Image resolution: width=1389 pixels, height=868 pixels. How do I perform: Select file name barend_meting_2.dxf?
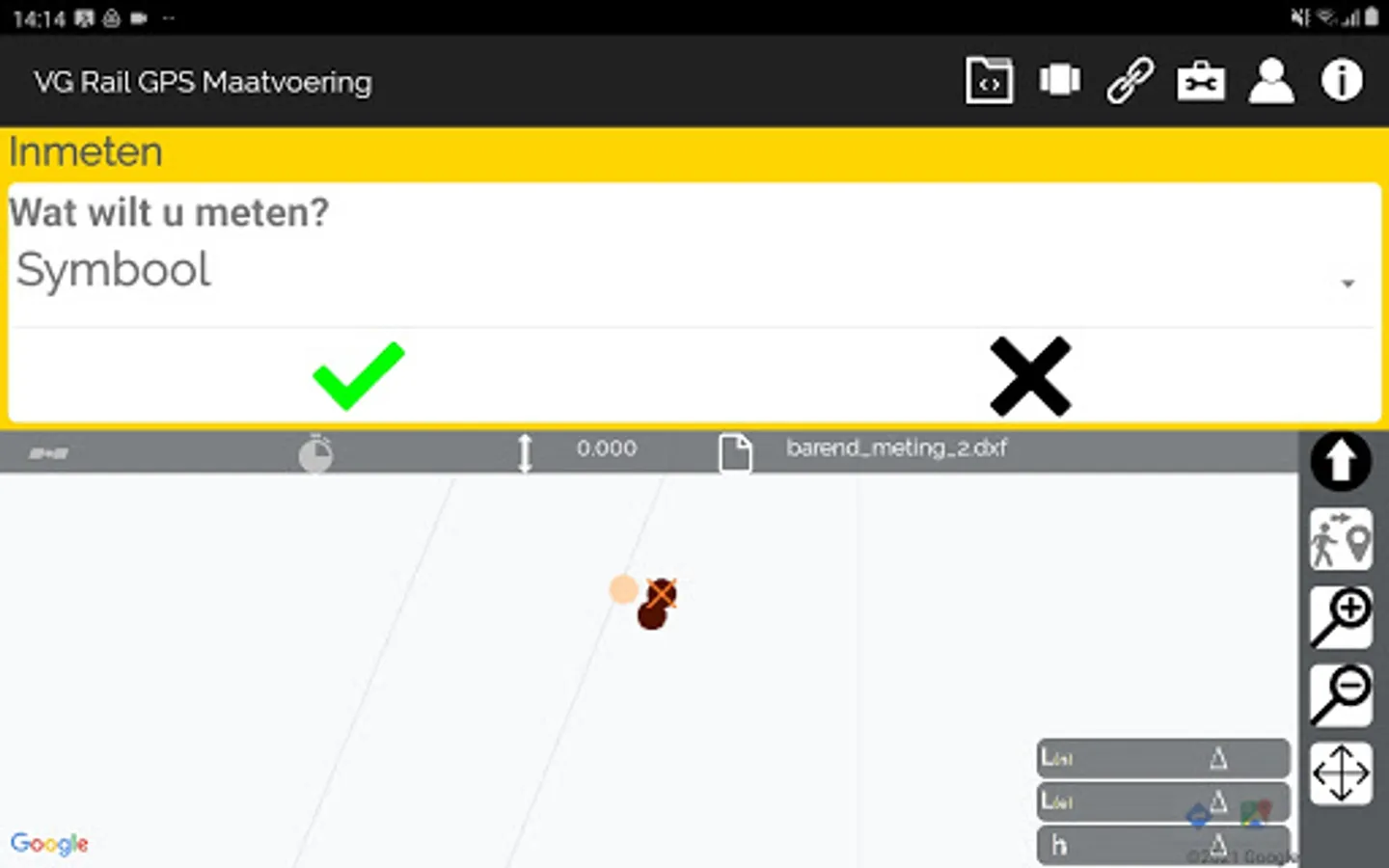click(x=896, y=448)
